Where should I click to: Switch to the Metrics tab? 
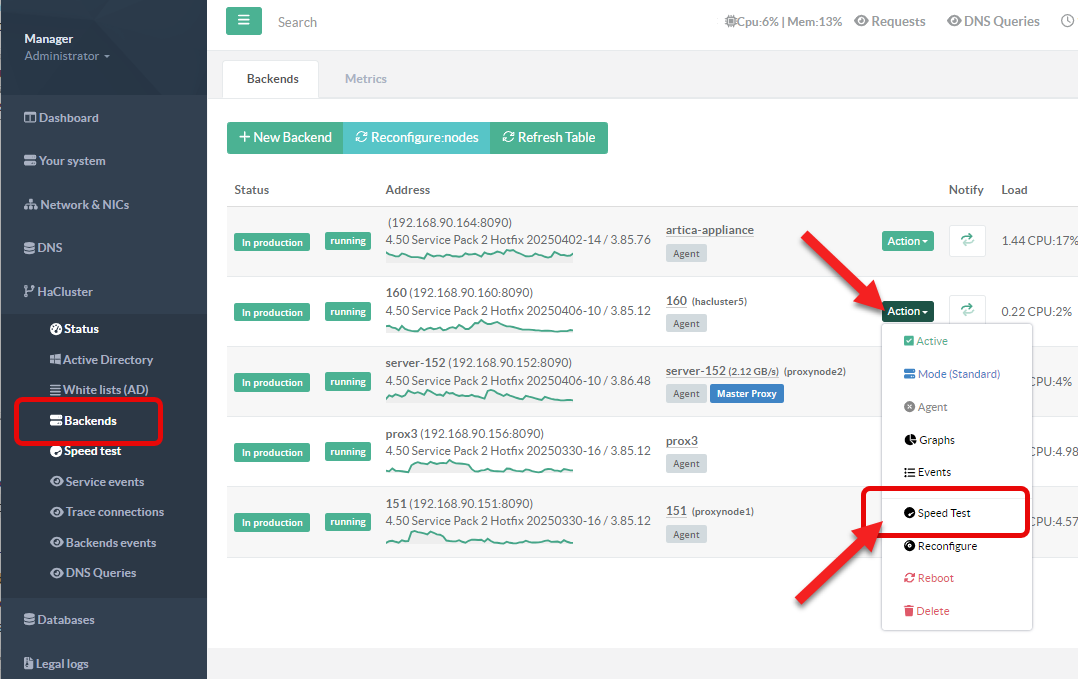click(366, 79)
